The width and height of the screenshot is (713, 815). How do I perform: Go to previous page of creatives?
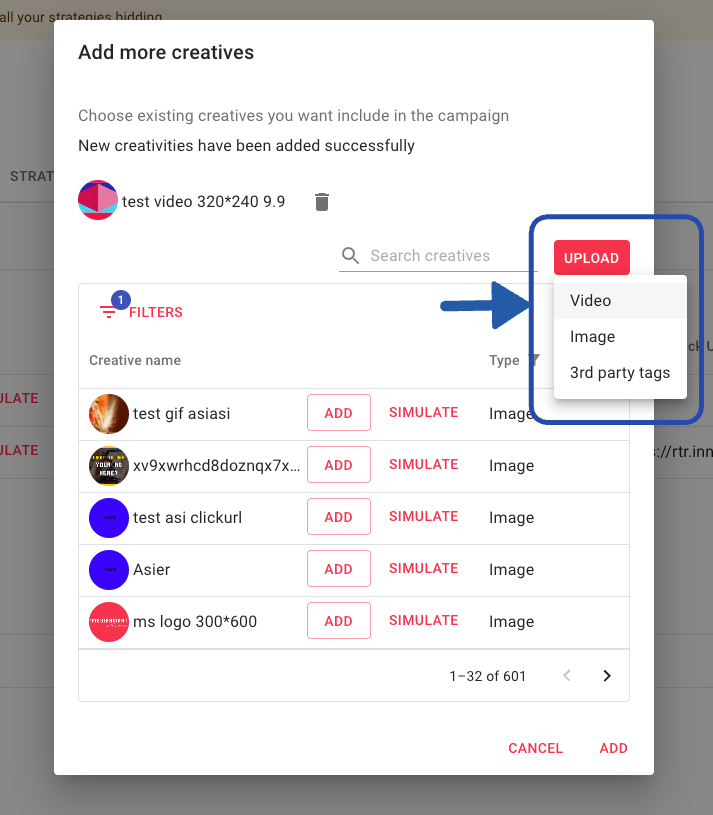coord(567,676)
